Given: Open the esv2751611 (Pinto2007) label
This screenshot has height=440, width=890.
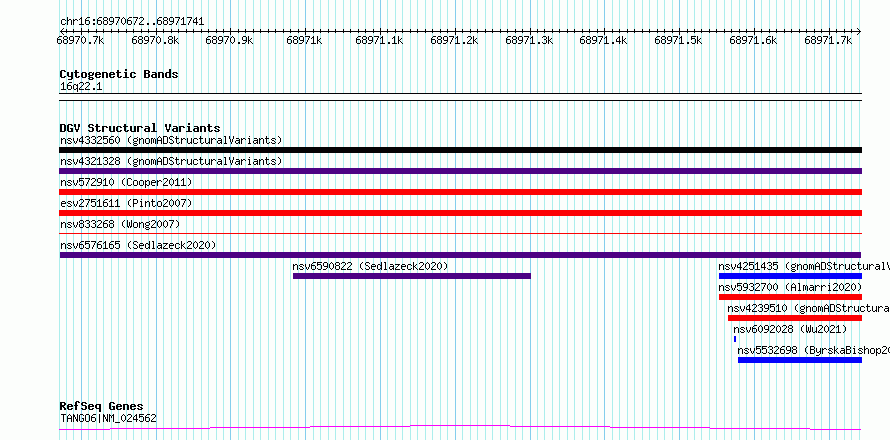Looking at the screenshot, I should point(126,203).
